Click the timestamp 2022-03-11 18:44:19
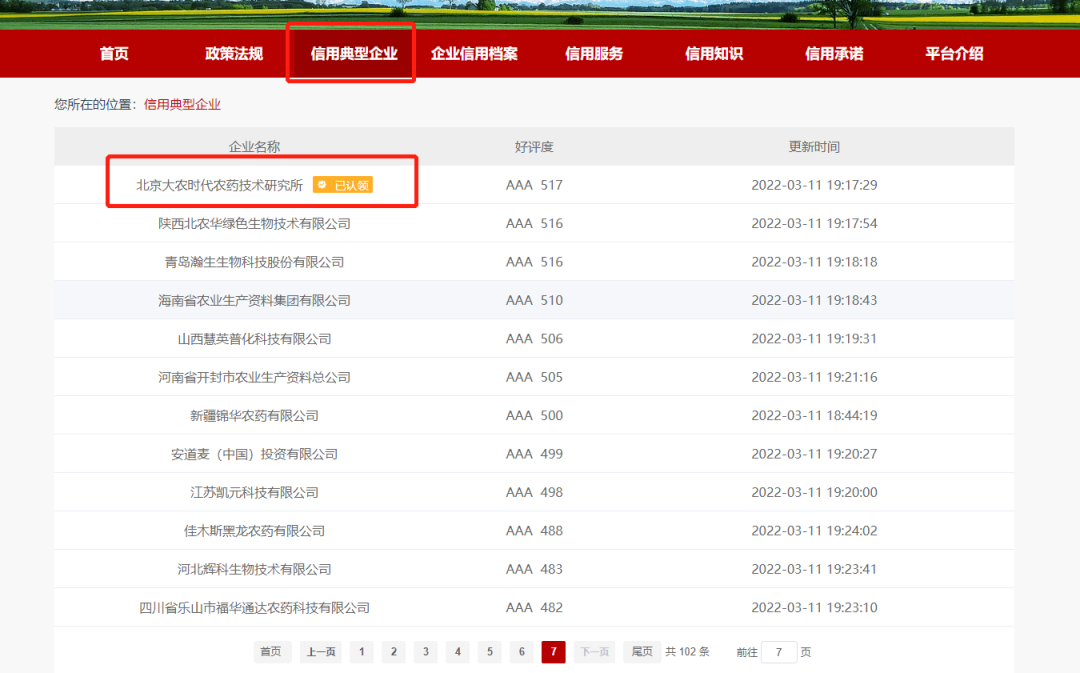 pyautogui.click(x=814, y=415)
